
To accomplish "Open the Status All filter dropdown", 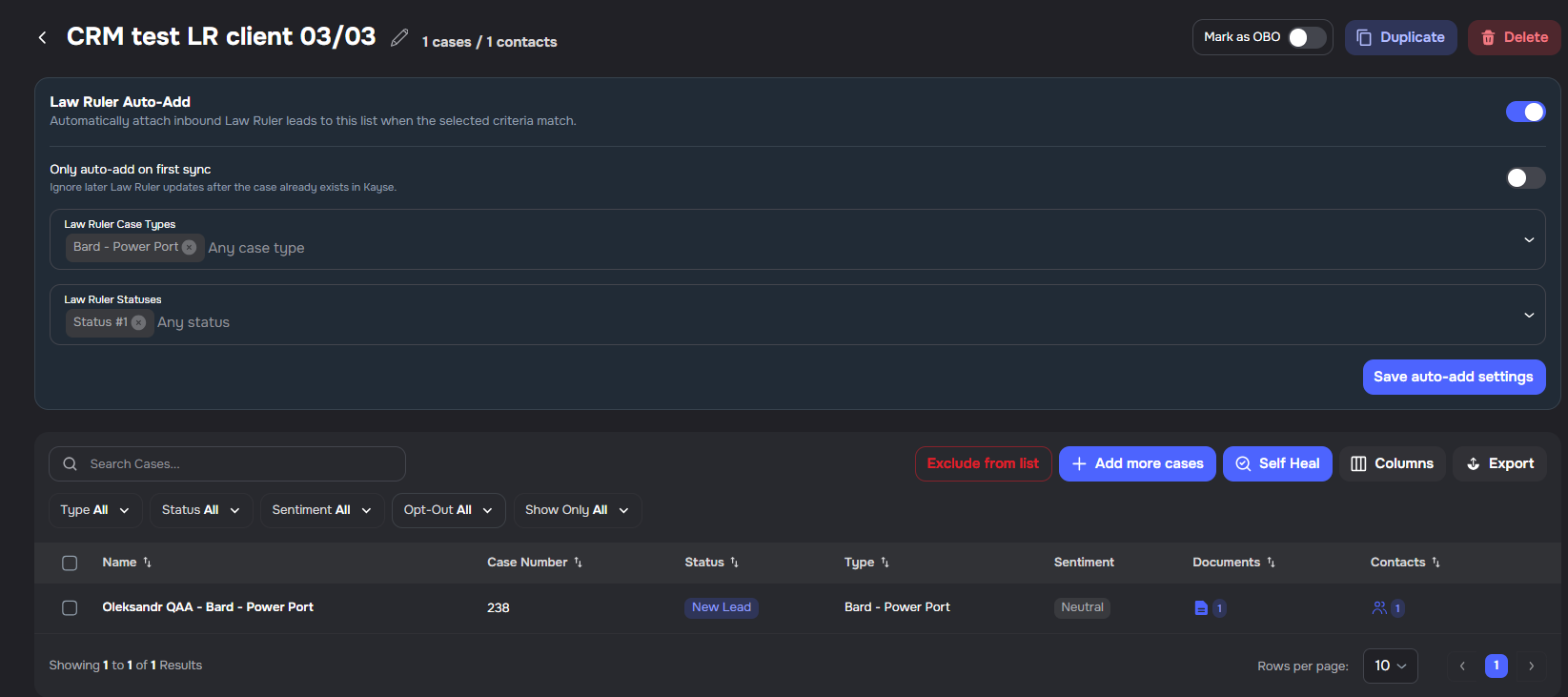I will tap(201, 510).
